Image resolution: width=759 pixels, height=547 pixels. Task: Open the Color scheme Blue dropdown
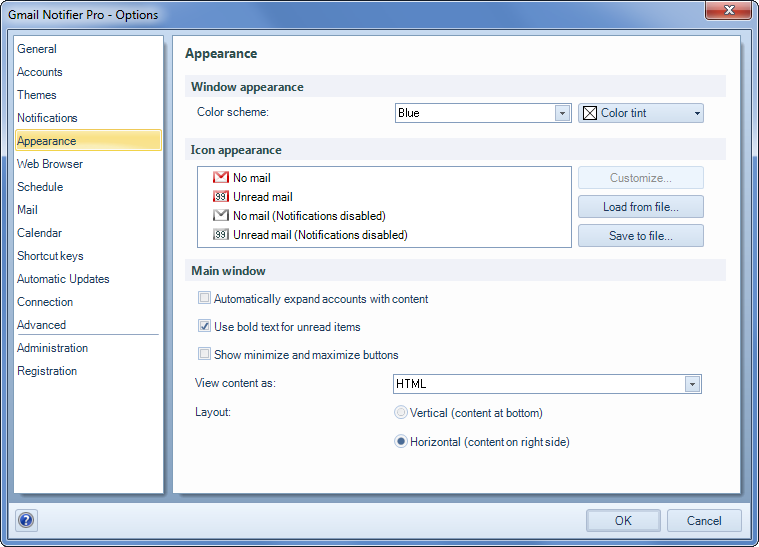tap(483, 113)
